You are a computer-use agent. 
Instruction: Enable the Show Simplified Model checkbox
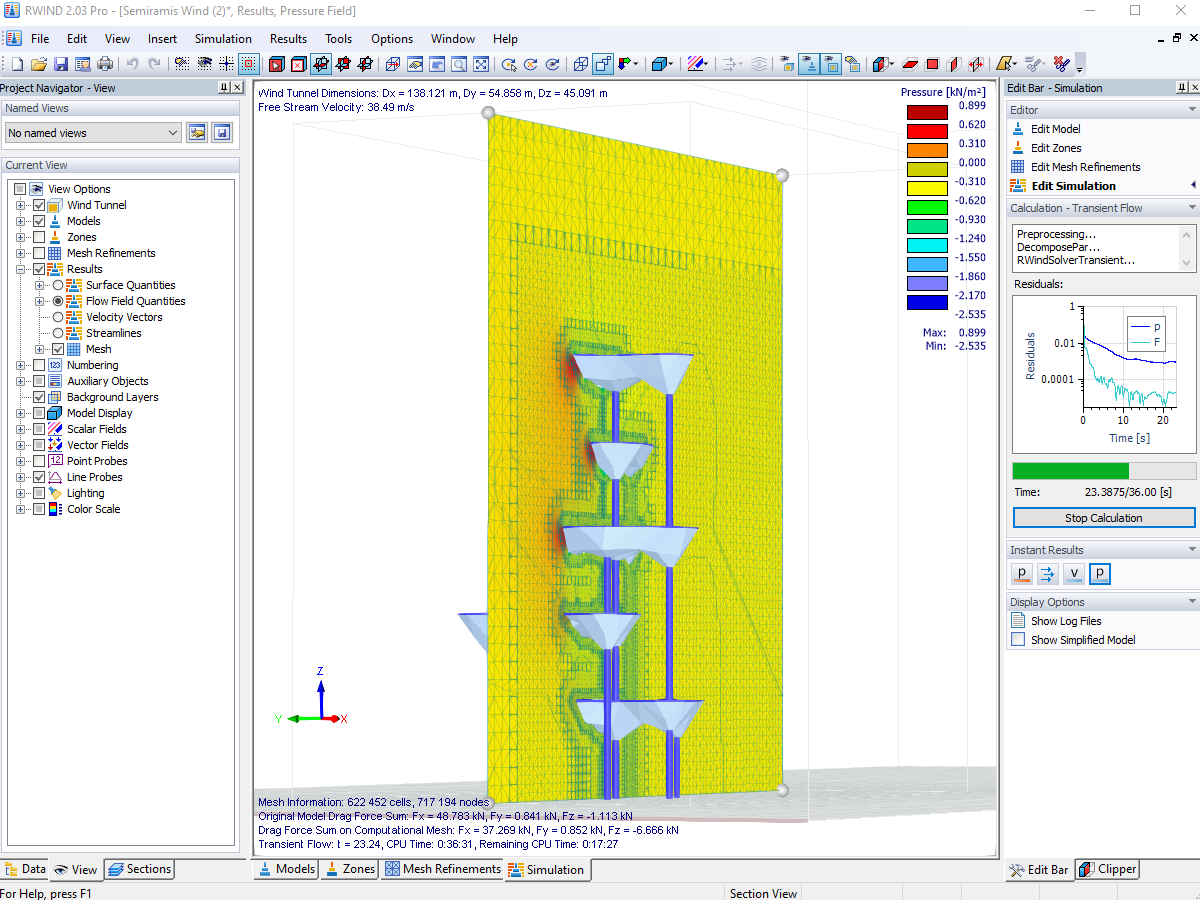[x=1019, y=640]
